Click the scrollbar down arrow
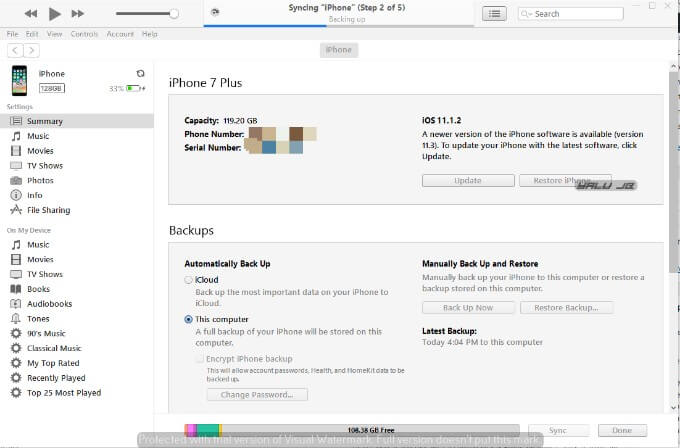 tap(673, 407)
